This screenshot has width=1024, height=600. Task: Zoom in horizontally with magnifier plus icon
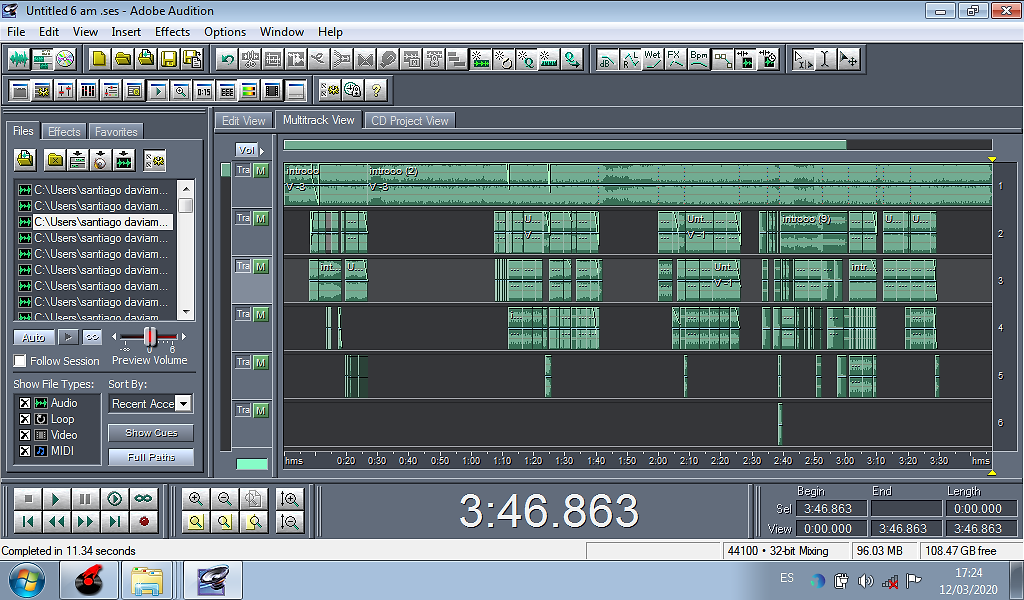point(195,499)
